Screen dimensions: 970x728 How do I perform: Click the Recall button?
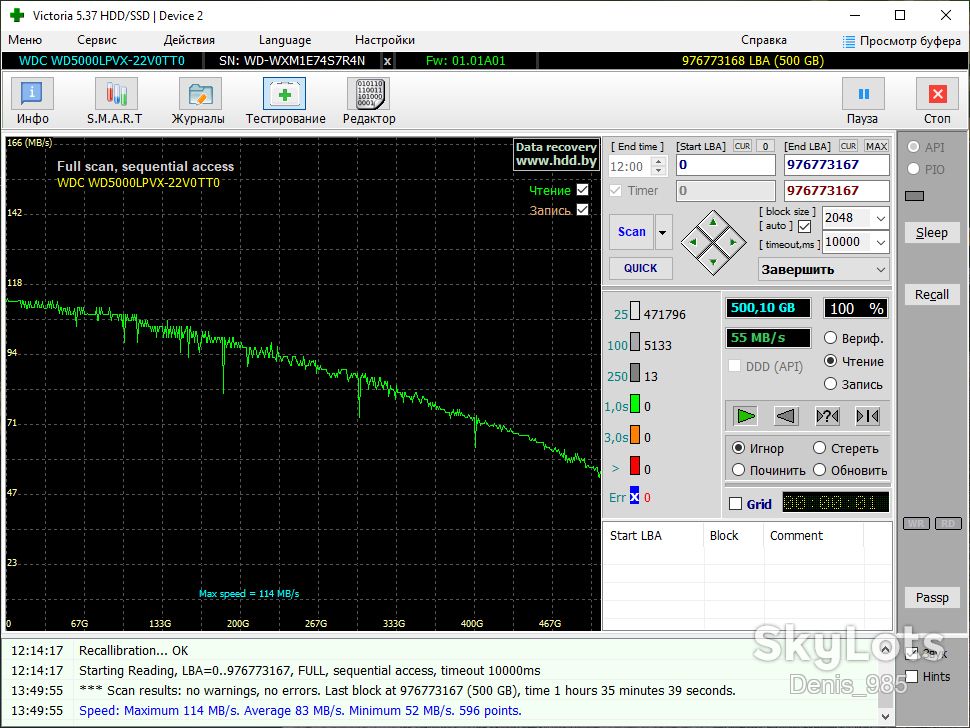point(932,294)
